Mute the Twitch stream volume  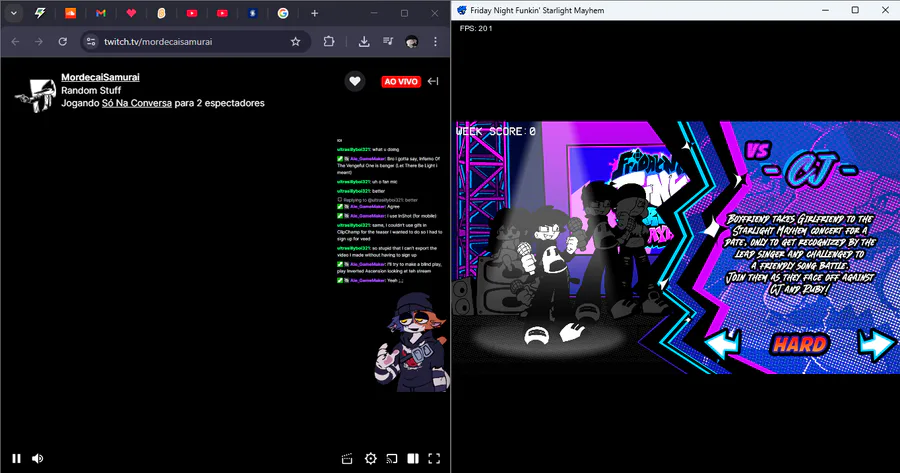click(x=37, y=458)
